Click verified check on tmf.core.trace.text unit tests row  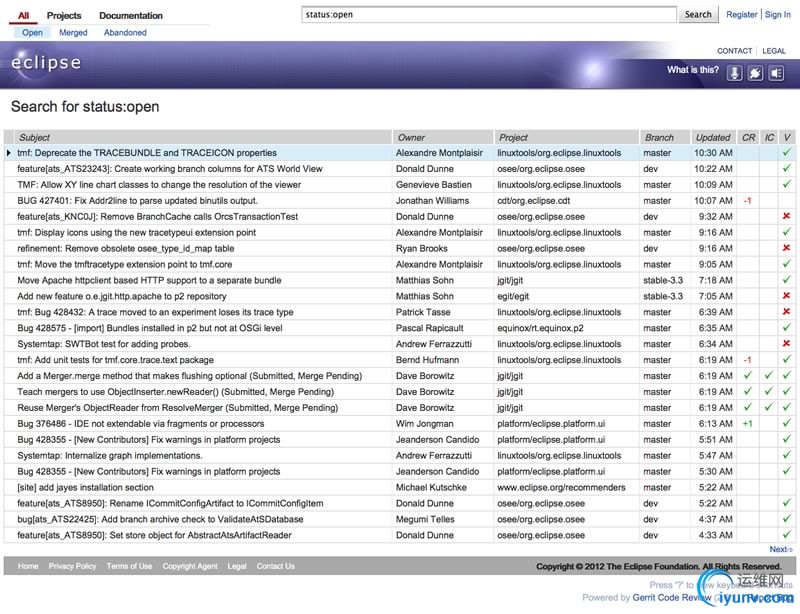(787, 359)
